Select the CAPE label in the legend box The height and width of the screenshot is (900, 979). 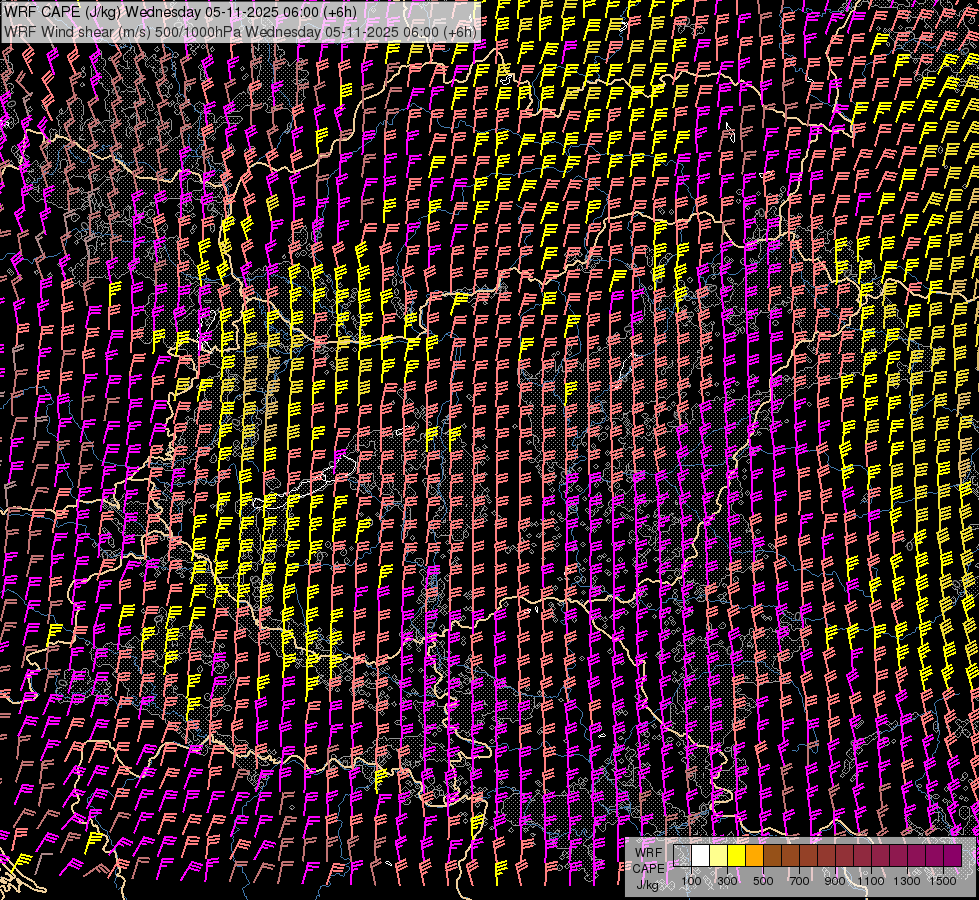(x=648, y=867)
